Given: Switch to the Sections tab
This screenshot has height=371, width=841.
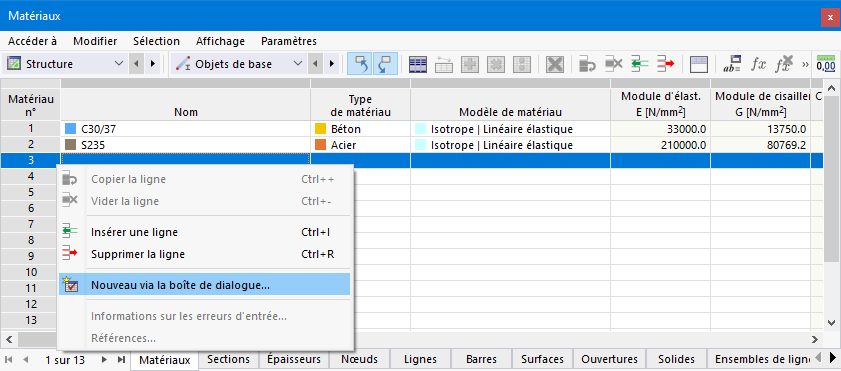Looking at the screenshot, I should click(228, 359).
